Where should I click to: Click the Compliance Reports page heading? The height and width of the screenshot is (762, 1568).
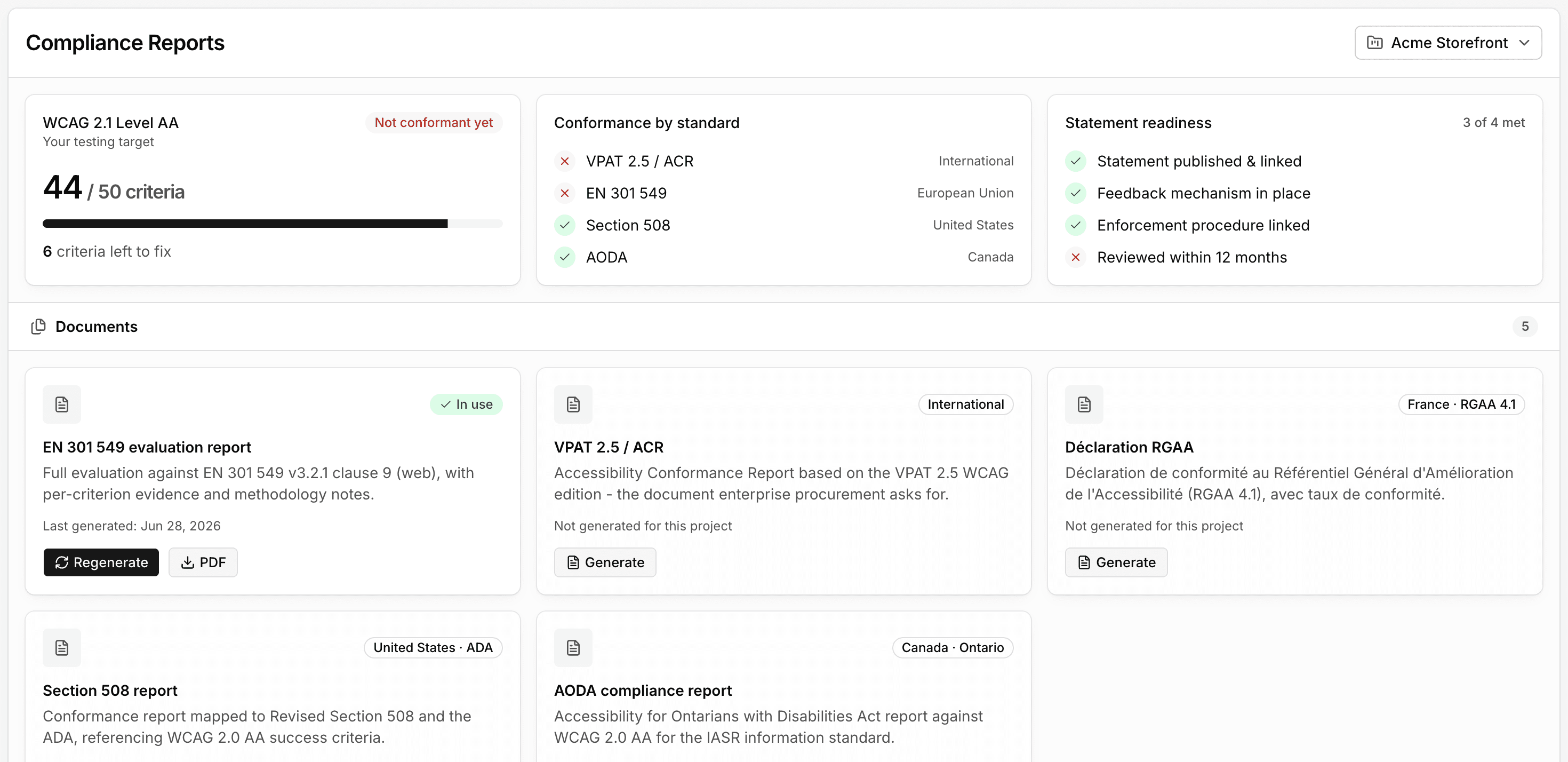(x=125, y=43)
